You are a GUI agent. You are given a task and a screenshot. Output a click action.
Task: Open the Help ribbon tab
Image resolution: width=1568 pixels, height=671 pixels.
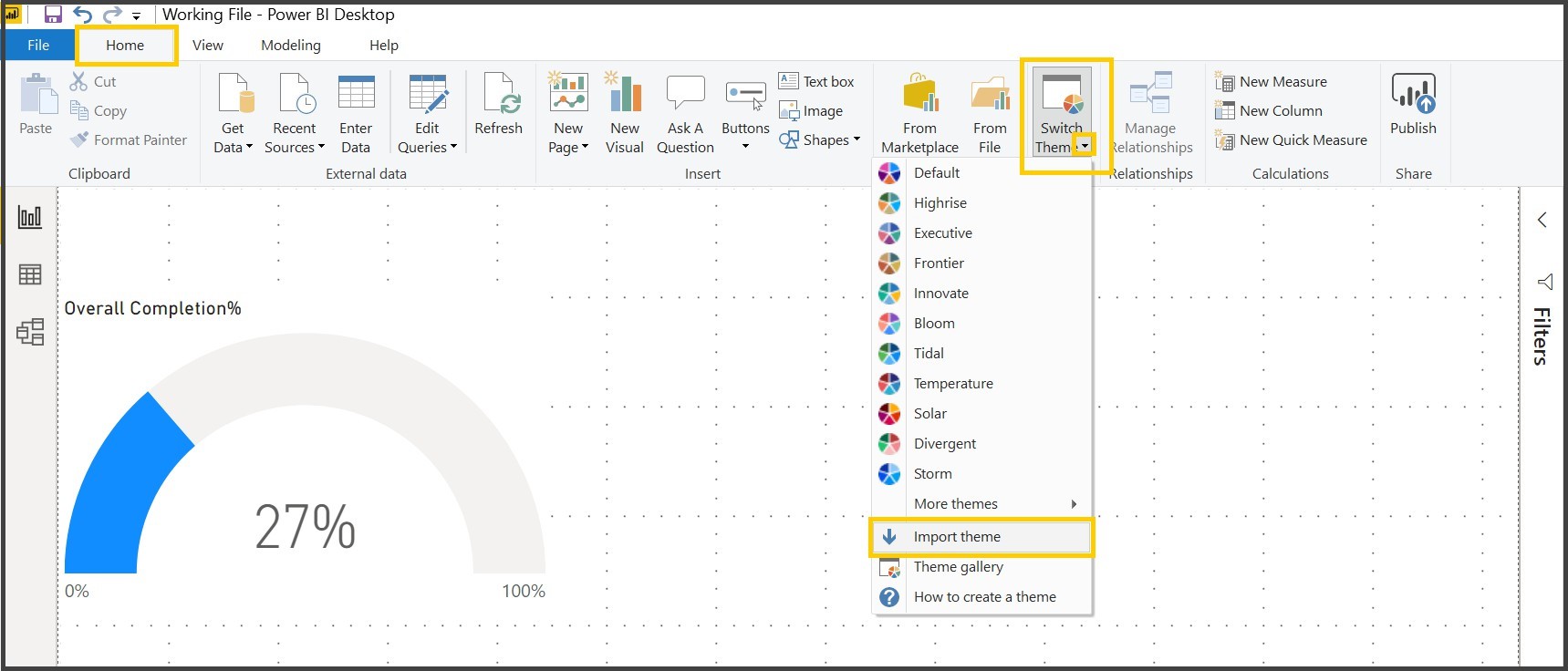coord(384,46)
